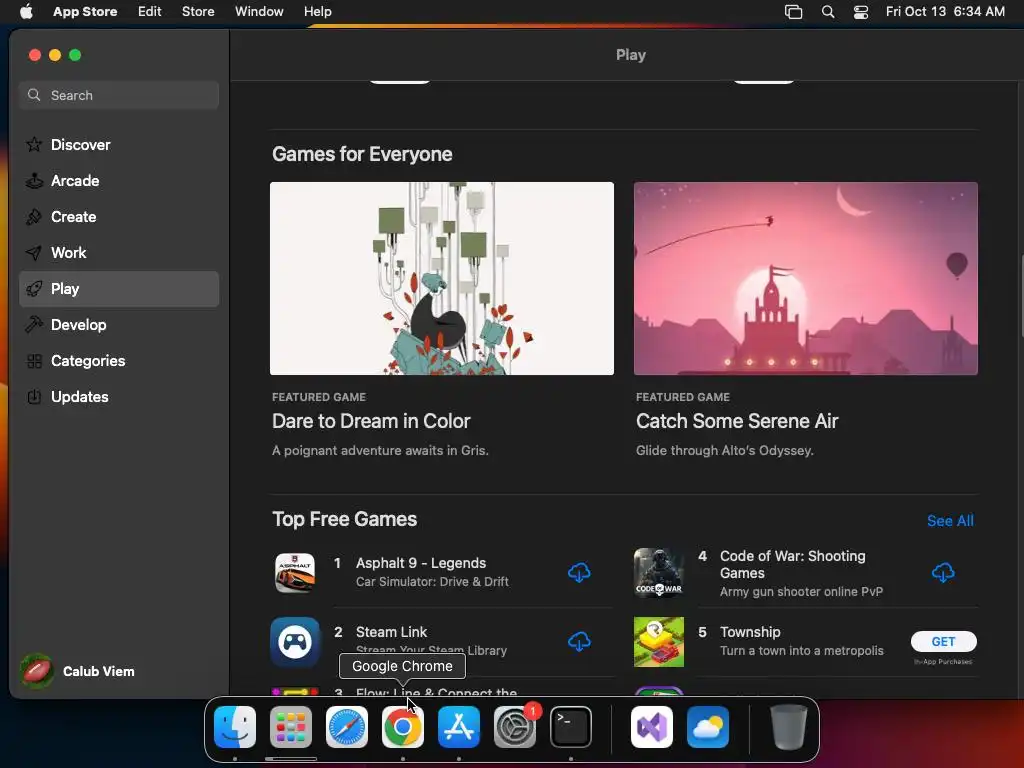This screenshot has height=768, width=1024.
Task: Open System Settings from the Dock
Action: click(515, 727)
